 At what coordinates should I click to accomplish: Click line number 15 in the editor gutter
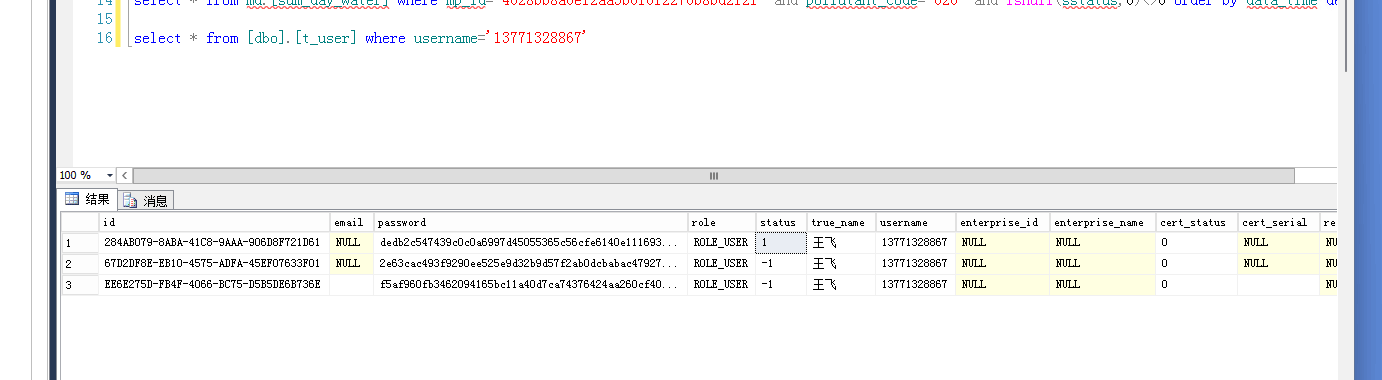[x=104, y=19]
